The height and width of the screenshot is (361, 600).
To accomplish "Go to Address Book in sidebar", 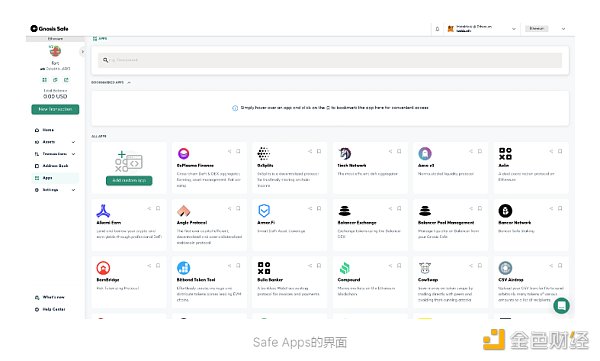I will tap(55, 166).
